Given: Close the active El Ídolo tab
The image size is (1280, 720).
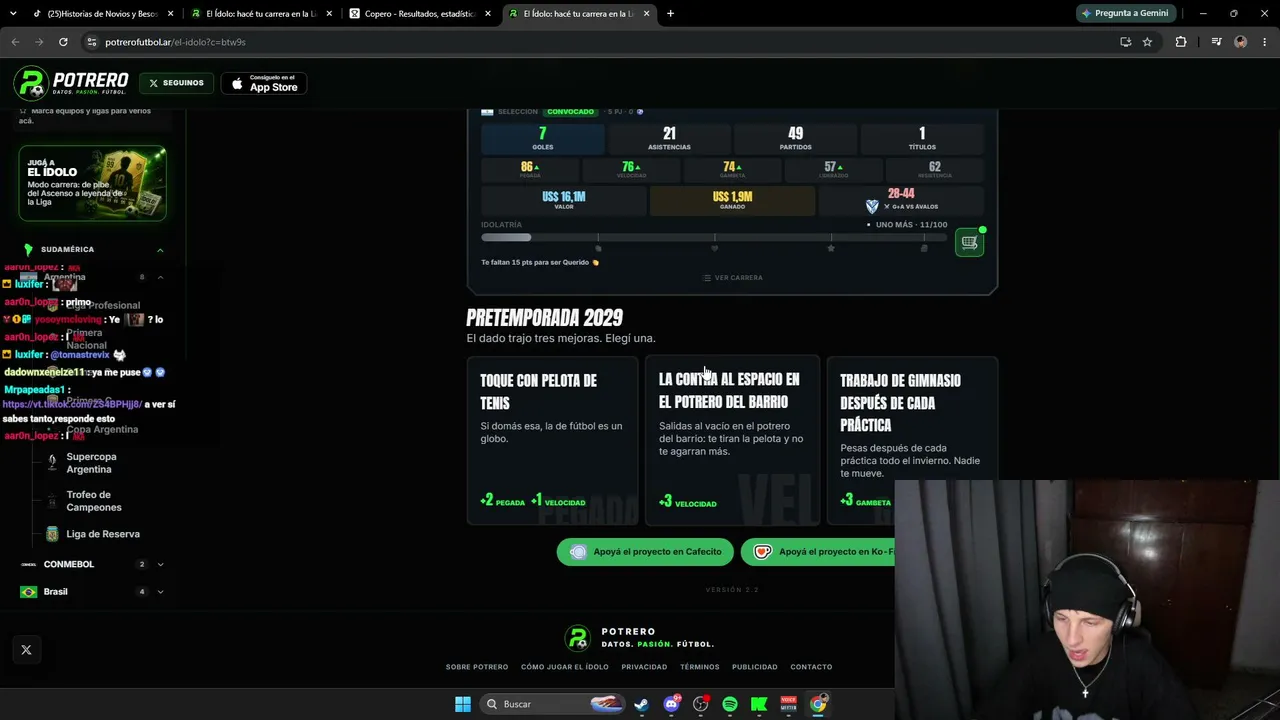Looking at the screenshot, I should (647, 14).
